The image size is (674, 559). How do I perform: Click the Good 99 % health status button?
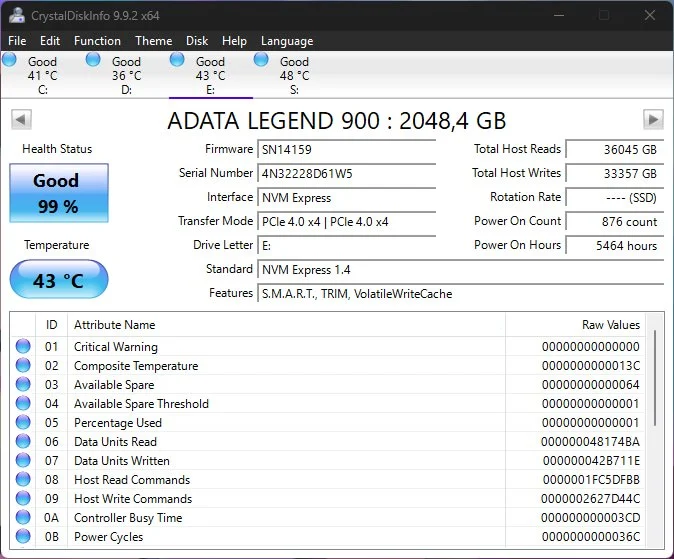[x=59, y=193]
